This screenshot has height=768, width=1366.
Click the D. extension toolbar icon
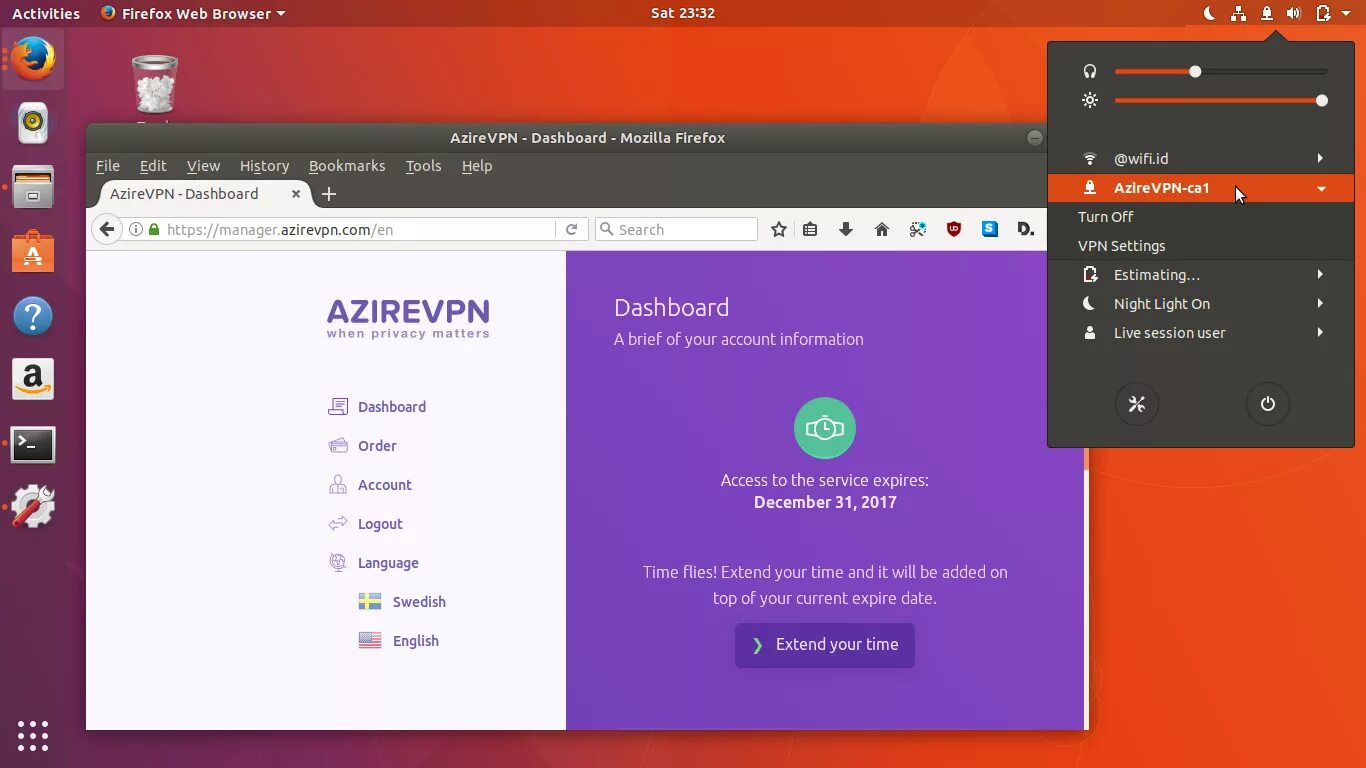pyautogui.click(x=1025, y=229)
